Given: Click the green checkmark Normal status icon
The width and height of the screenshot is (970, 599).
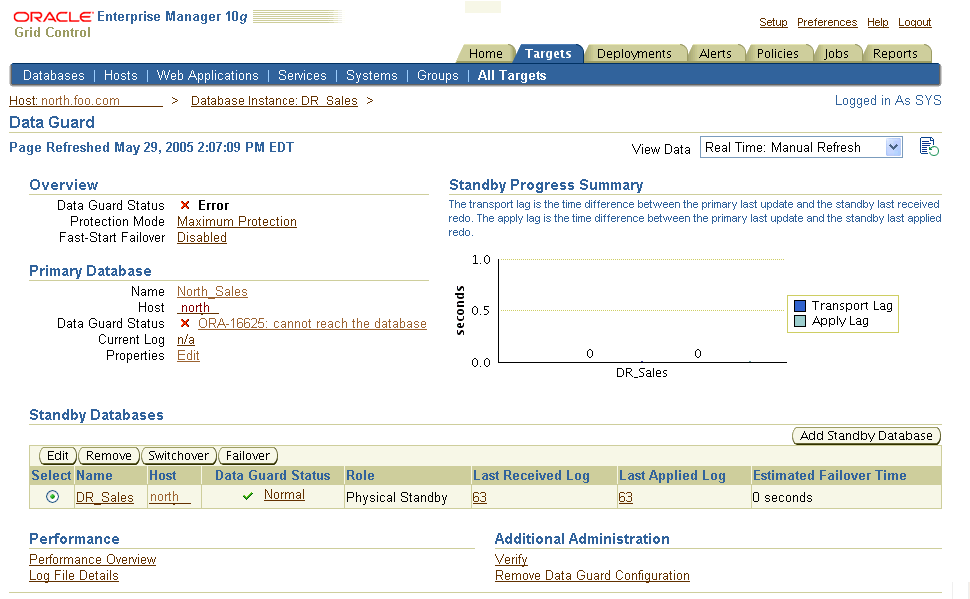Looking at the screenshot, I should pyautogui.click(x=248, y=497).
